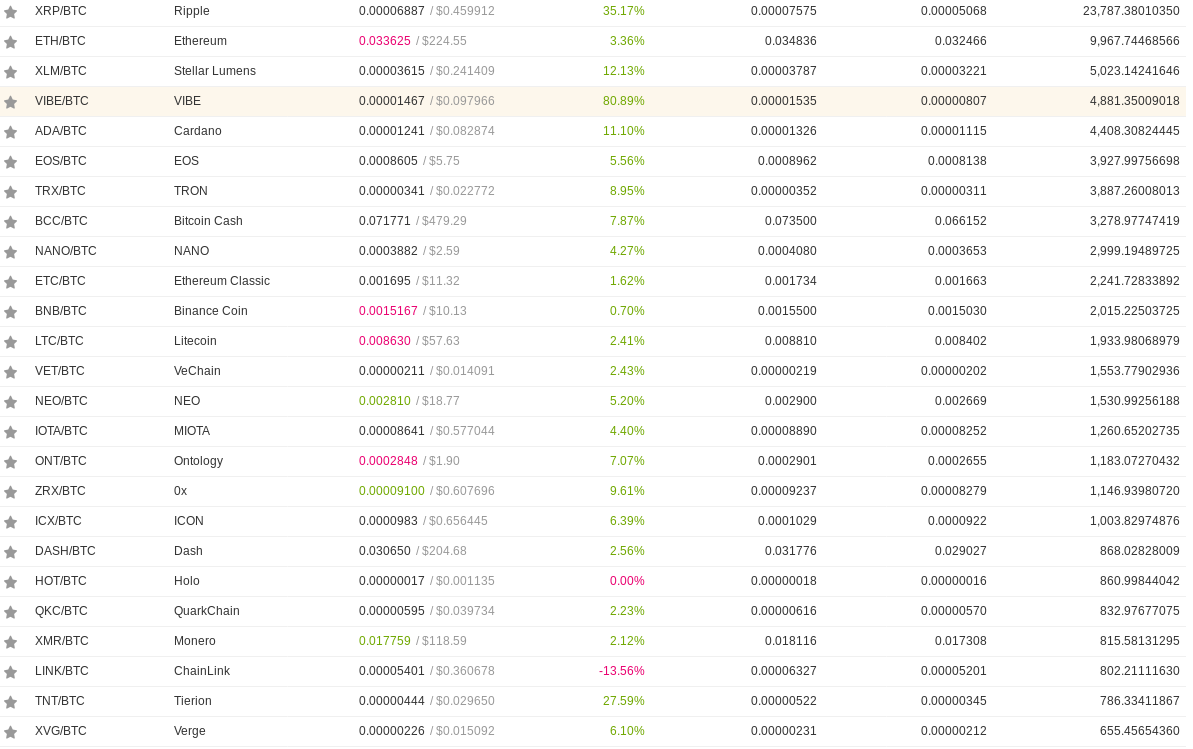Select 0x last price 0.00009100
This screenshot has height=749, width=1193.
392,491
